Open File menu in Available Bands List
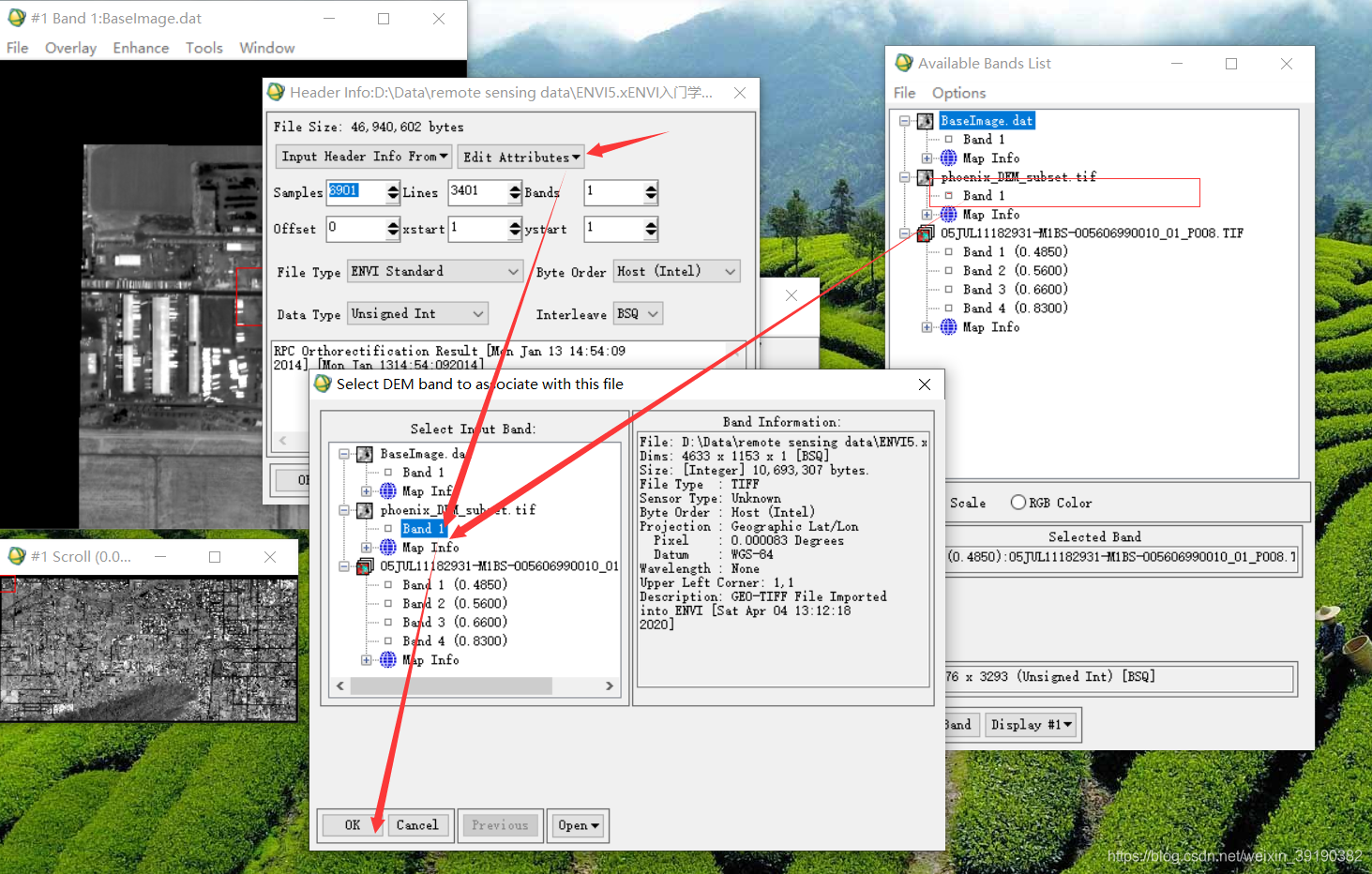Image resolution: width=1372 pixels, height=874 pixels. [x=904, y=93]
